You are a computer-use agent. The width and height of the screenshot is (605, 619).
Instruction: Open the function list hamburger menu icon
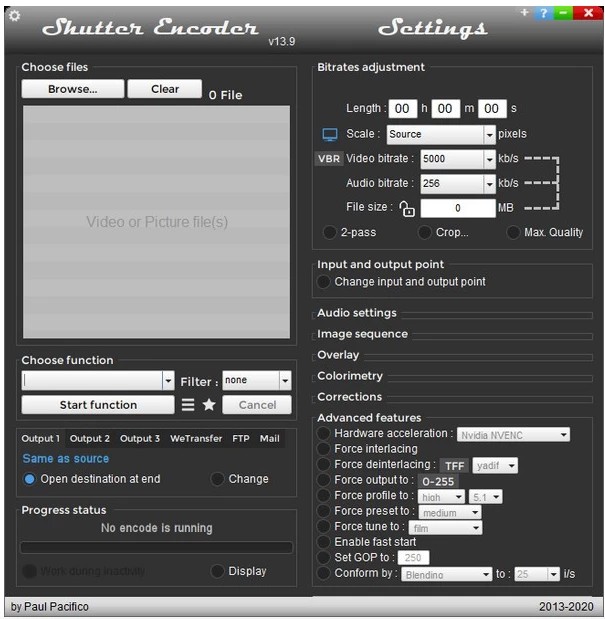point(188,405)
